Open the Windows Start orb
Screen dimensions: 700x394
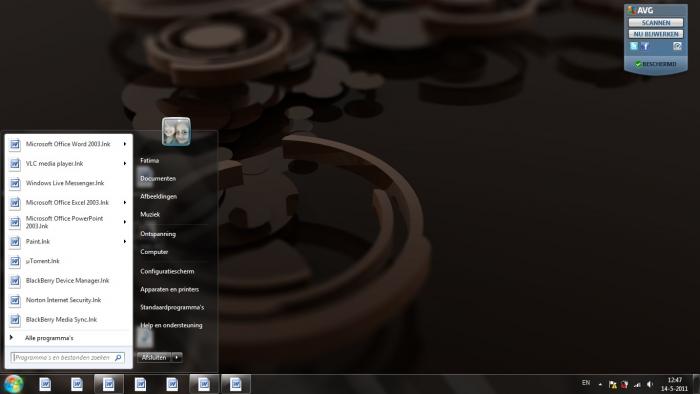click(x=13, y=384)
